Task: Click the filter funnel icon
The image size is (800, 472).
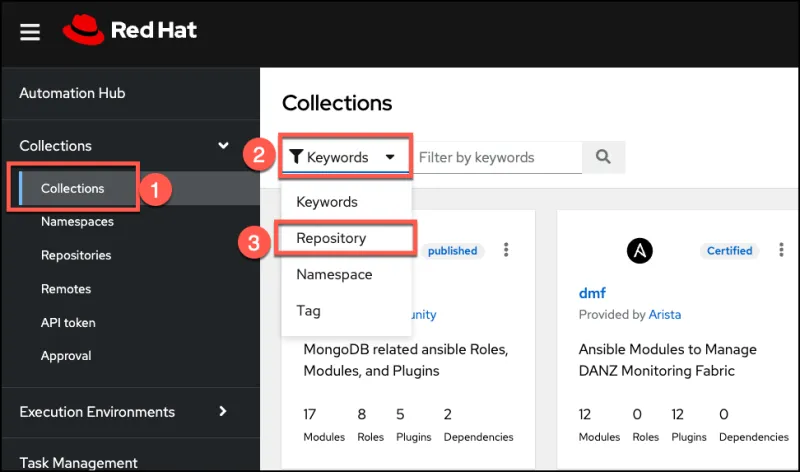Action: tap(296, 157)
